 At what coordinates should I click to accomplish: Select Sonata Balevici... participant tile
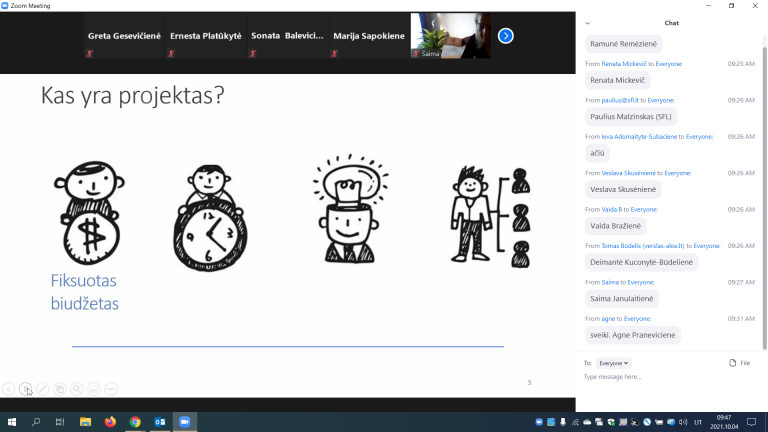point(288,36)
